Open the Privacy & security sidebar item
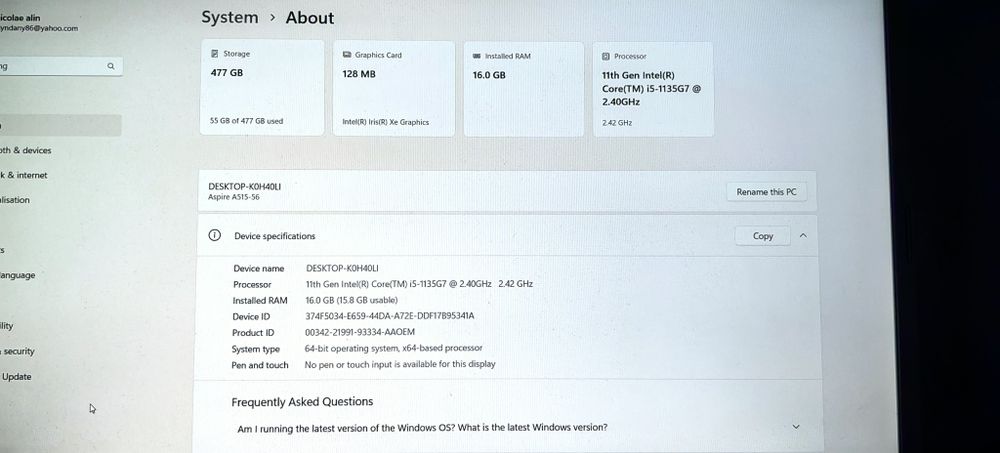Image resolution: width=1000 pixels, height=453 pixels. point(18,352)
